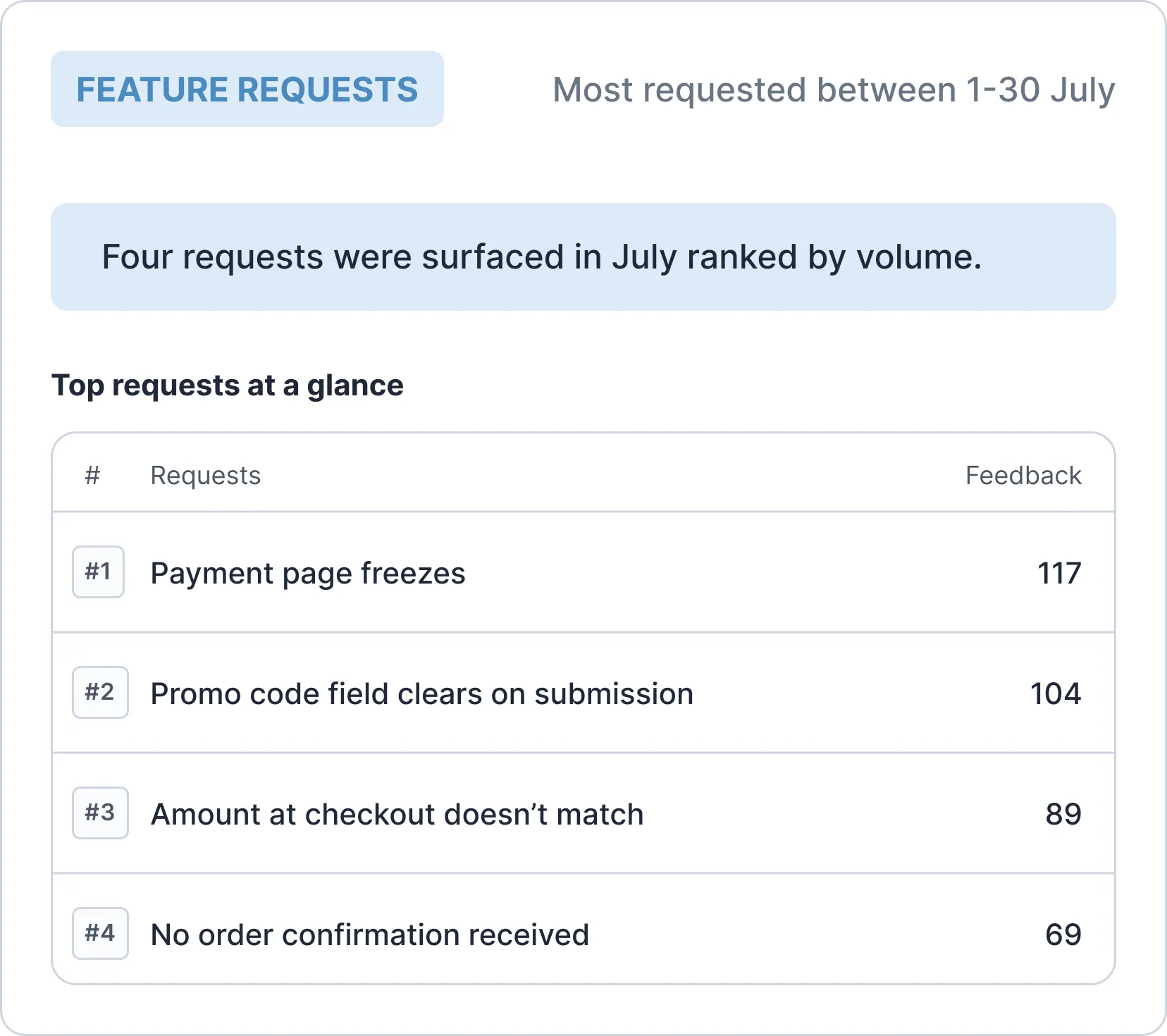This screenshot has width=1167, height=1036.
Task: Click the Feedback column header
Action: click(1023, 476)
